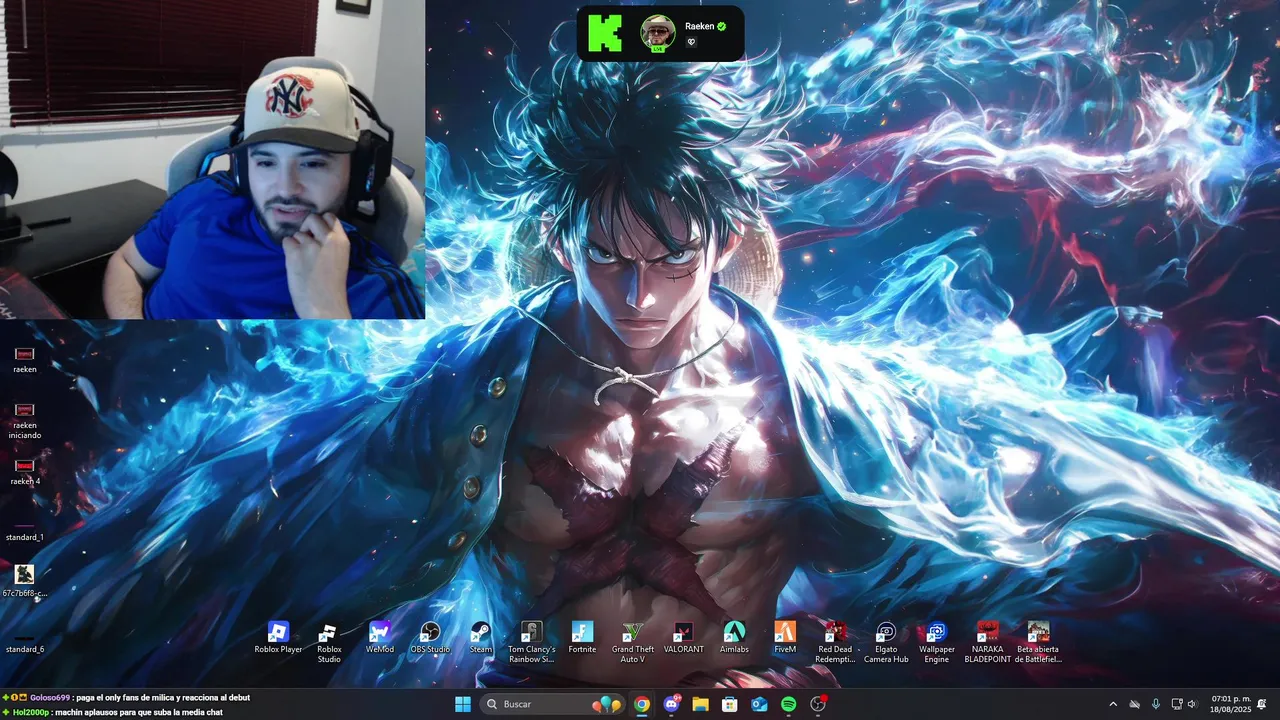Expand the hidden system tray icons
The image size is (1280, 720).
pos(1113,704)
